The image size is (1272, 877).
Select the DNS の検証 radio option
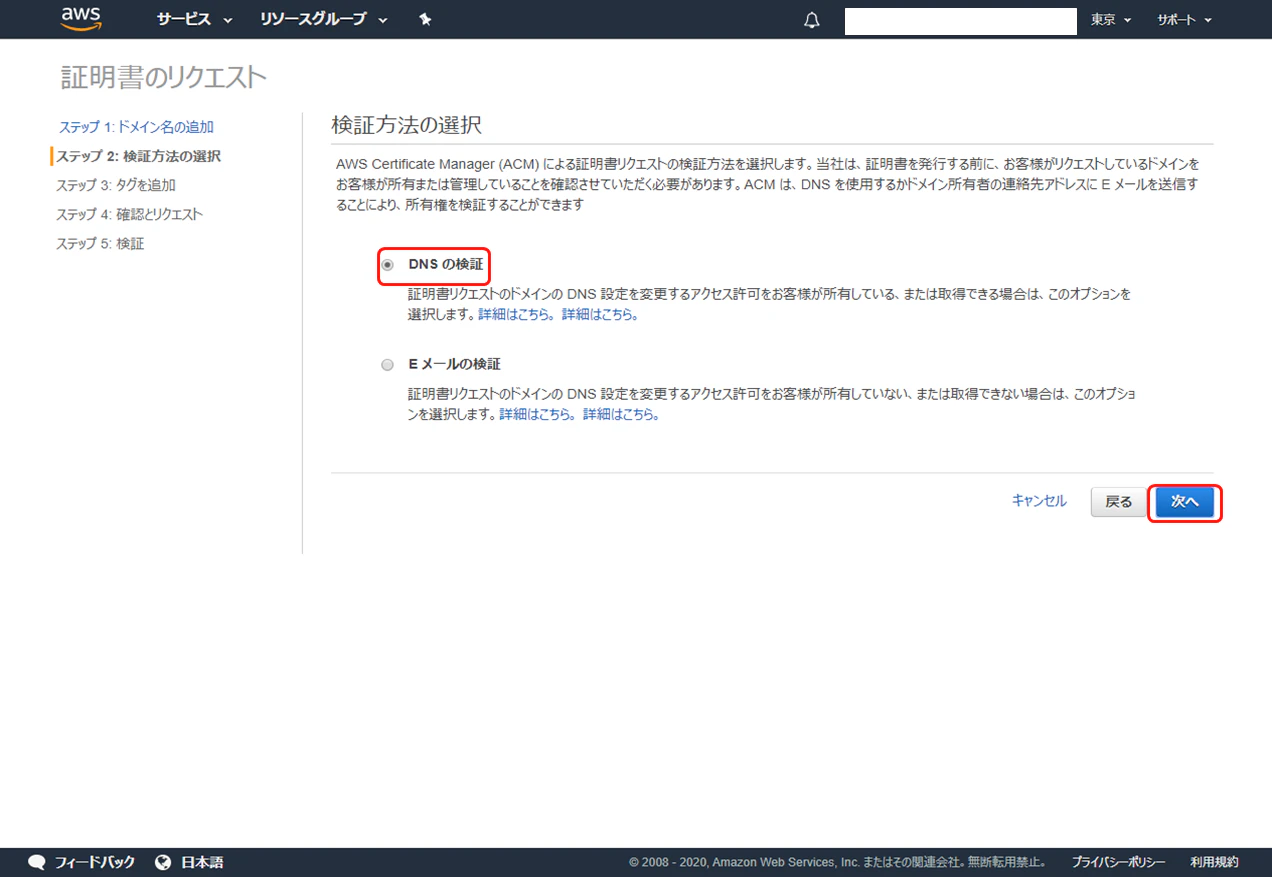[388, 265]
